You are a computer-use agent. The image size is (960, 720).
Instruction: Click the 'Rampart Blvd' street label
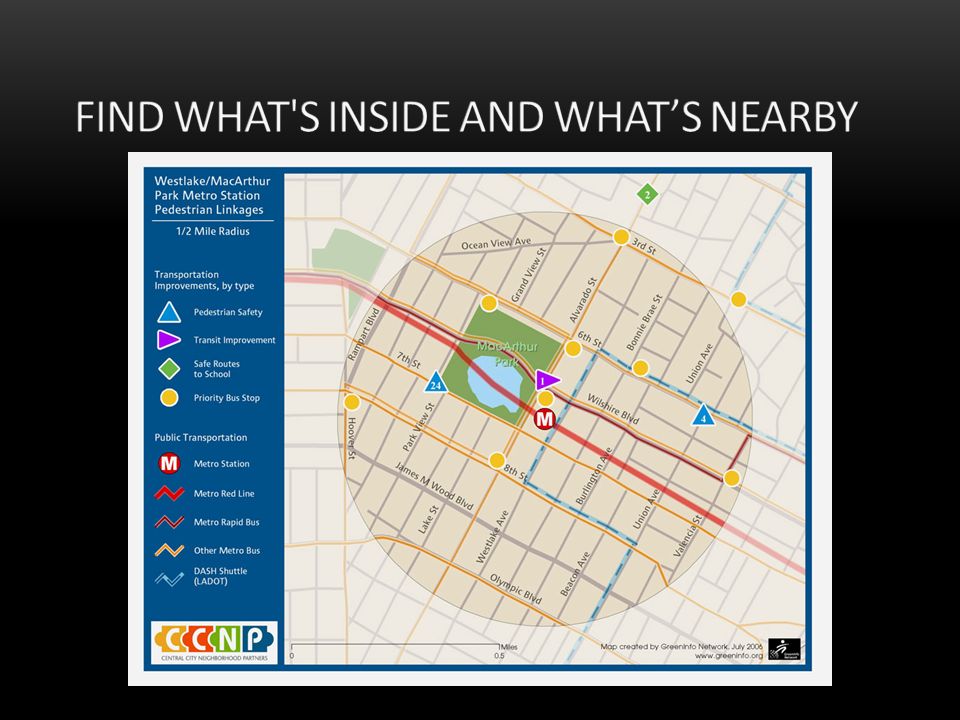coord(364,334)
